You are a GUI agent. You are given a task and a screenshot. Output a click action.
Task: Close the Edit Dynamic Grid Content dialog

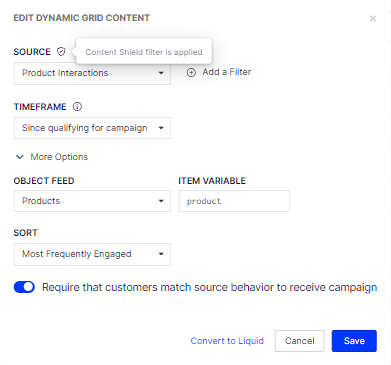click(x=373, y=18)
